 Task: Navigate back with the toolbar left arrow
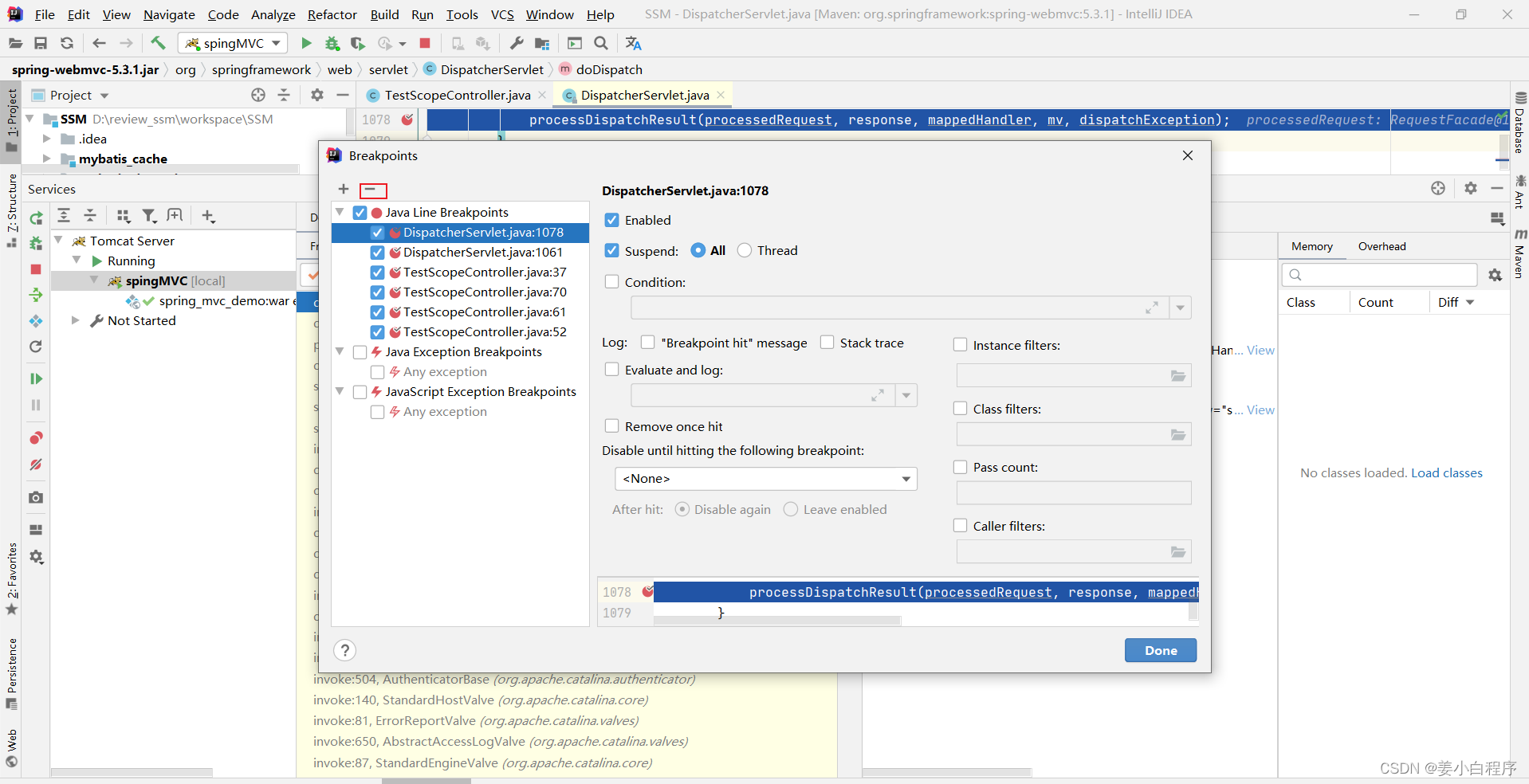coord(99,43)
